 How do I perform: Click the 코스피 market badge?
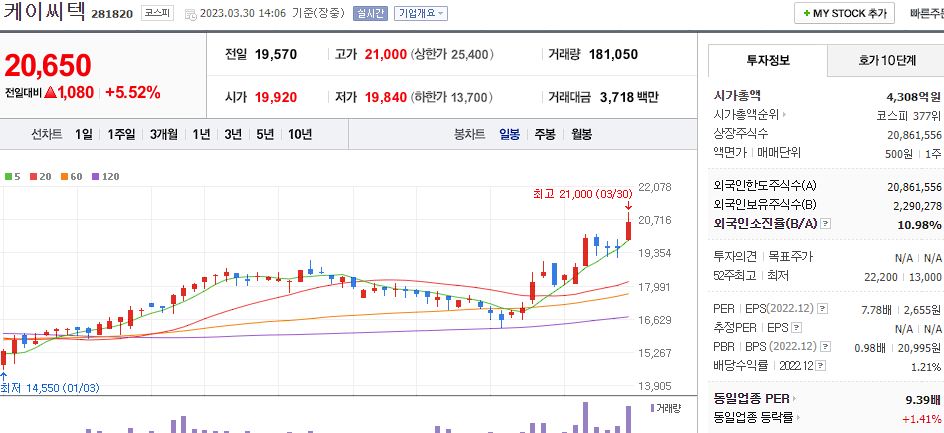click(x=158, y=13)
